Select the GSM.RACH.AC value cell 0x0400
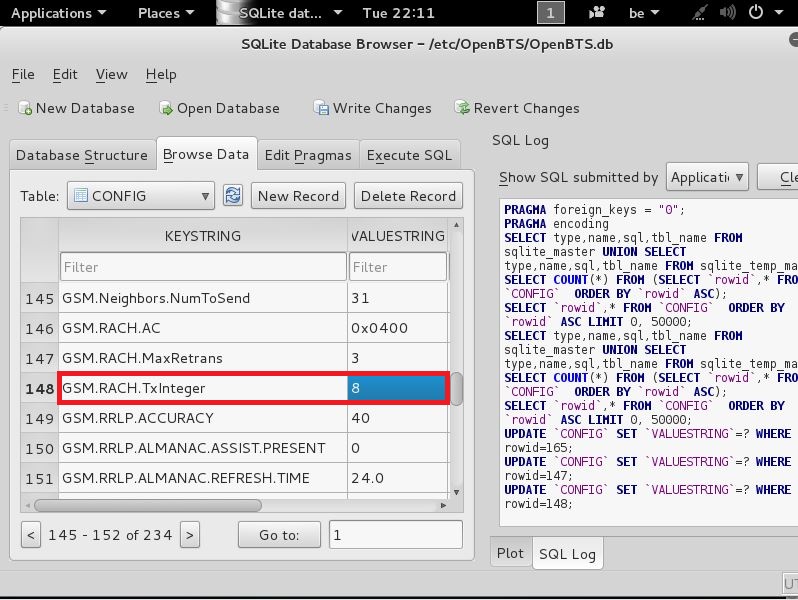The width and height of the screenshot is (798, 600). (x=397, y=328)
